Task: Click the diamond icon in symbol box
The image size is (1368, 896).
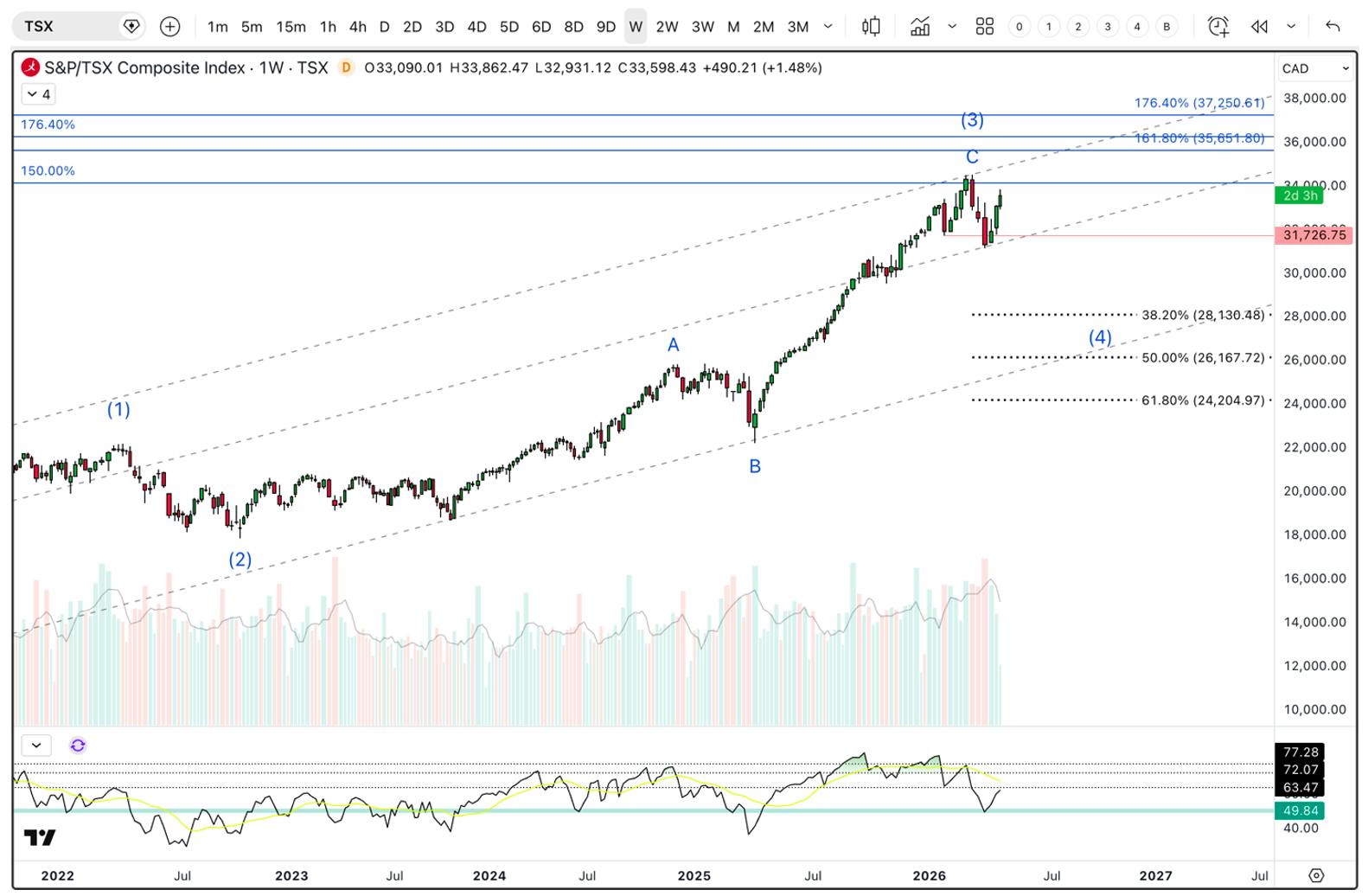Action: coord(131,26)
